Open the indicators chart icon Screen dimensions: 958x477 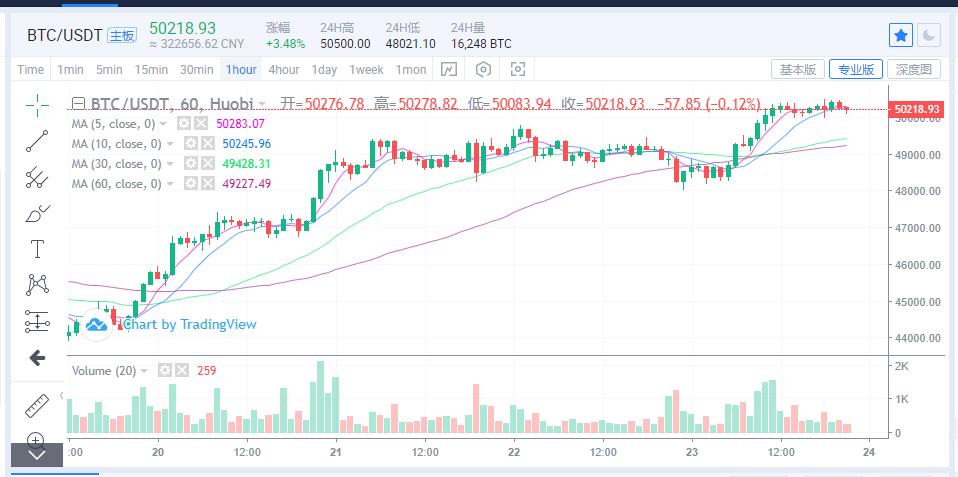(x=448, y=70)
